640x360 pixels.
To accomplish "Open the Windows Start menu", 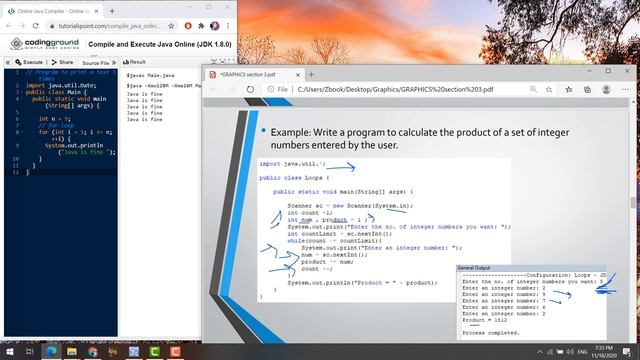I will (9, 351).
